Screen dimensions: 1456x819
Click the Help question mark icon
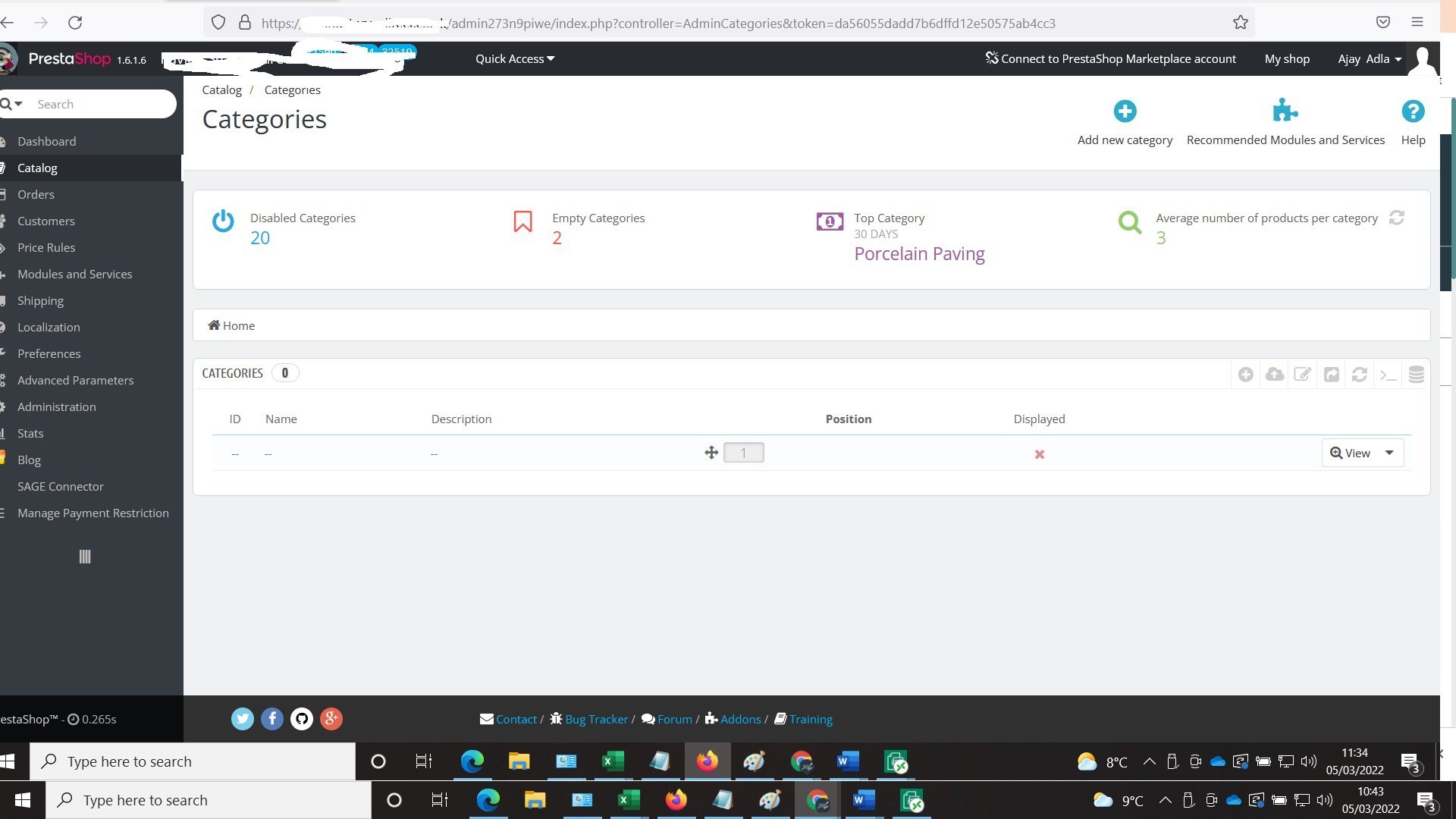(1412, 111)
